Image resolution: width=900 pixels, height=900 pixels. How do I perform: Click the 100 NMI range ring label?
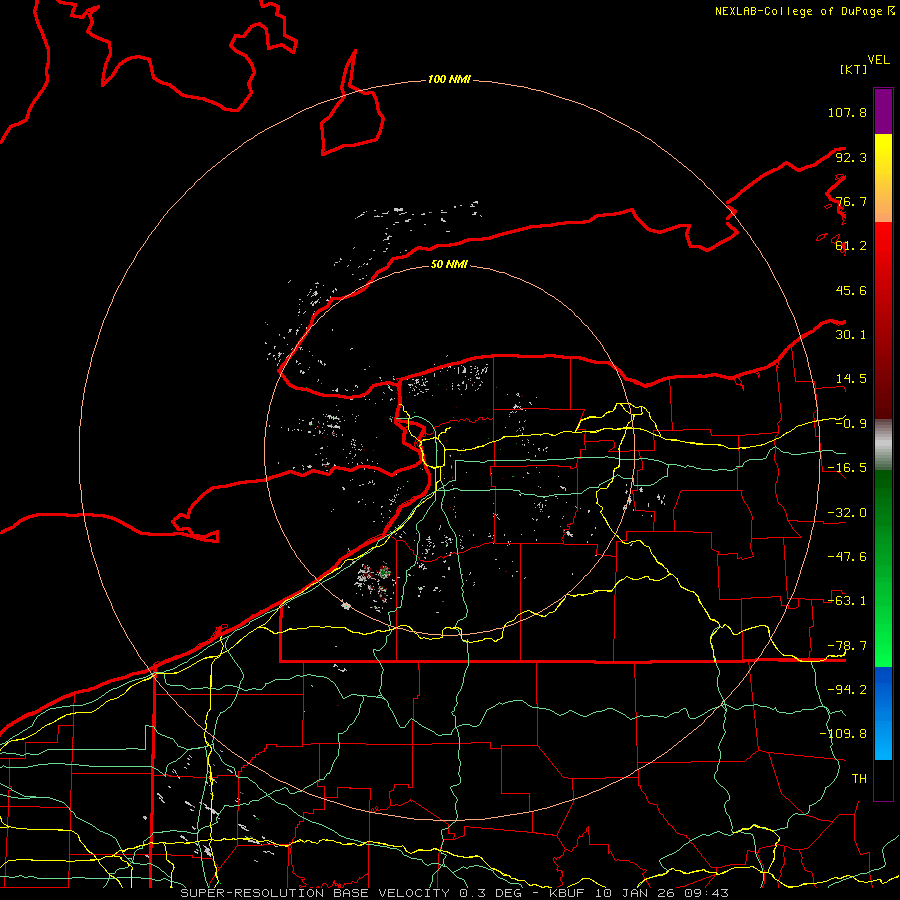click(x=449, y=79)
